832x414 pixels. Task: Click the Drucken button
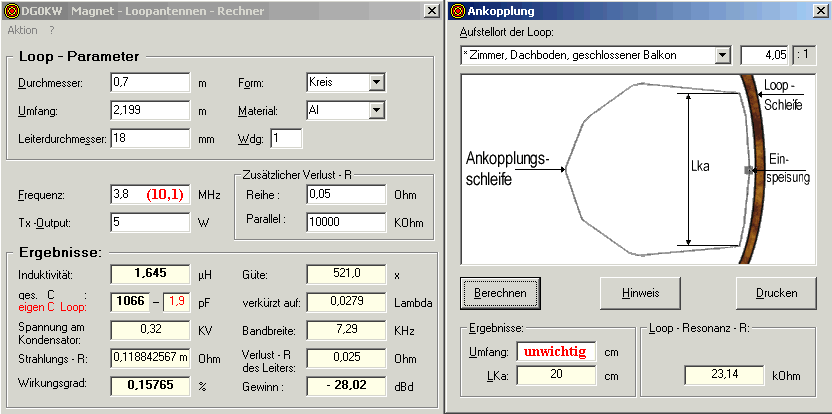(776, 293)
